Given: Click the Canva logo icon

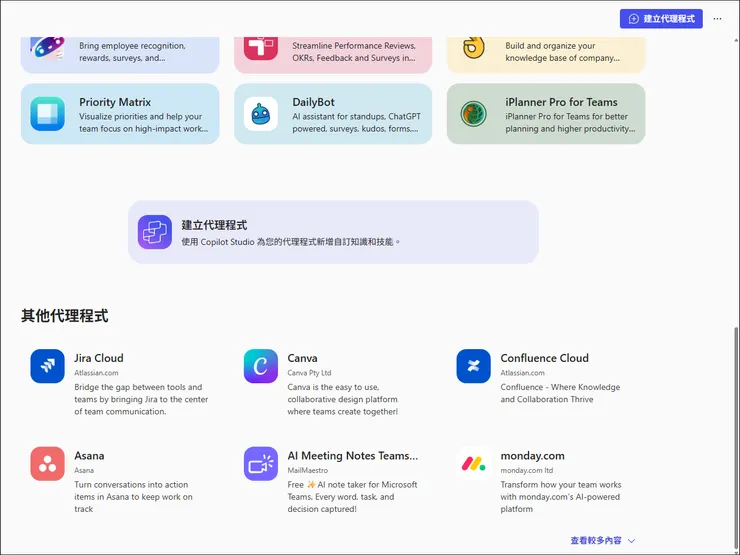Looking at the screenshot, I should (x=261, y=366).
